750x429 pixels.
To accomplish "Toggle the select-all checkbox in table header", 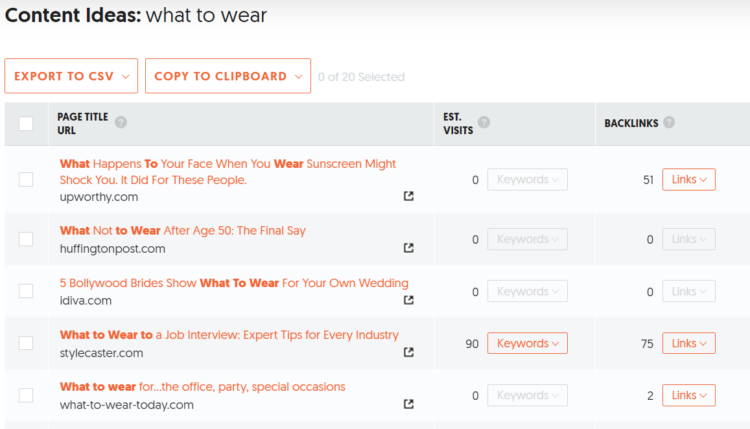I will point(26,124).
